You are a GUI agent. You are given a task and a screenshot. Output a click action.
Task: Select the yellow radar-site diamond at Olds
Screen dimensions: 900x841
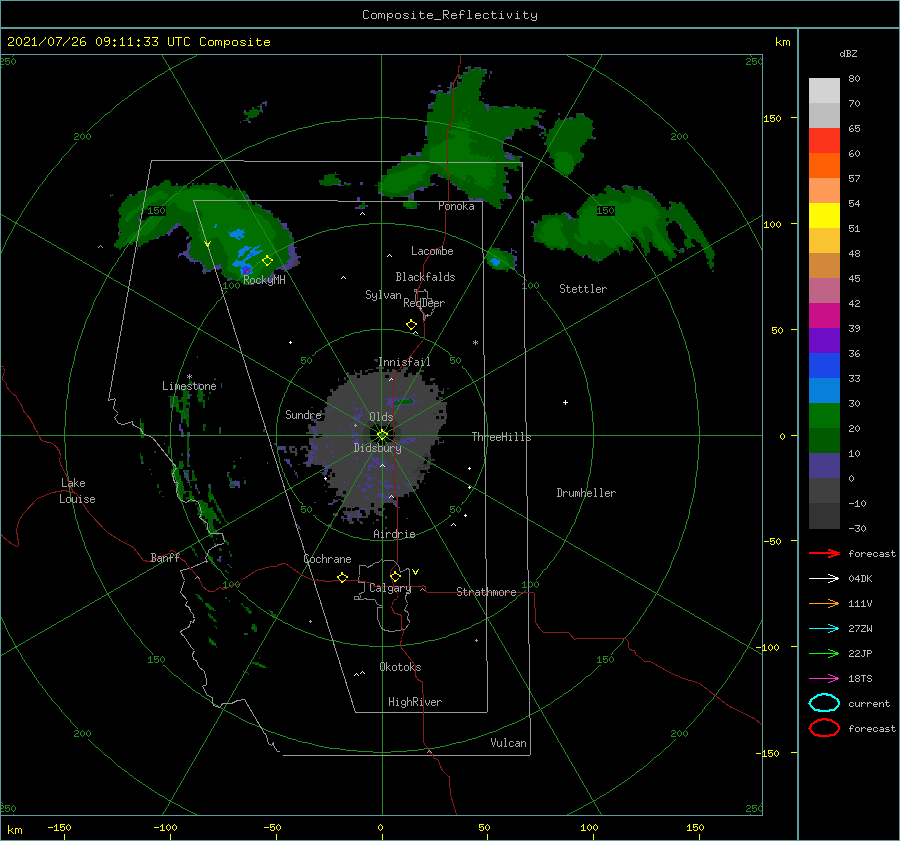[x=382, y=435]
